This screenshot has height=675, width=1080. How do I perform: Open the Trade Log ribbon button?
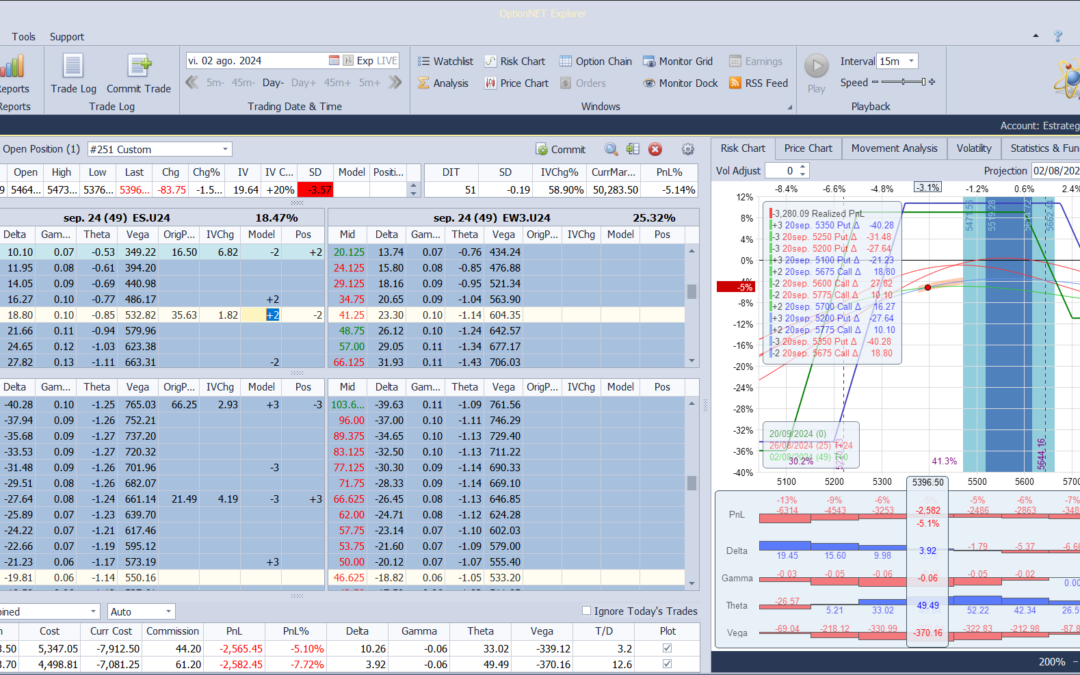click(x=73, y=74)
